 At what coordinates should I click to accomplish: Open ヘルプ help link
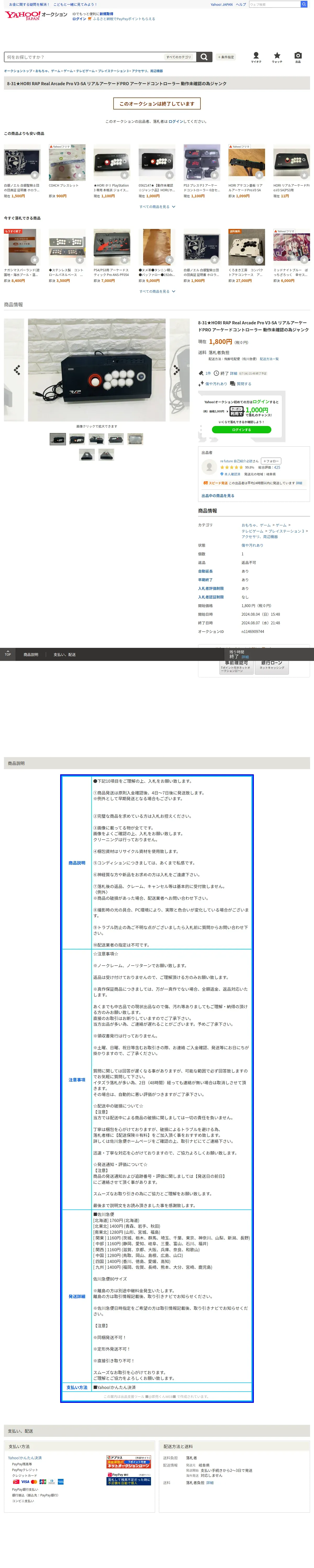click(x=242, y=4)
